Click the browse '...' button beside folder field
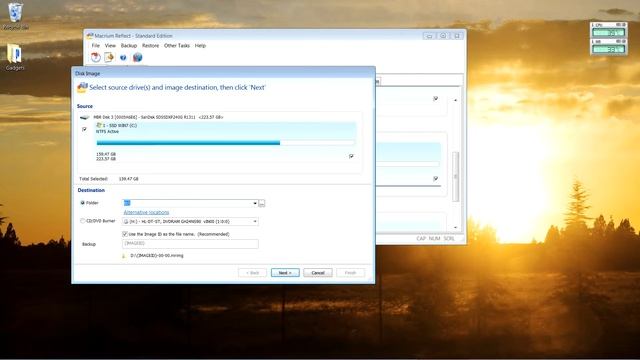 (x=262, y=203)
